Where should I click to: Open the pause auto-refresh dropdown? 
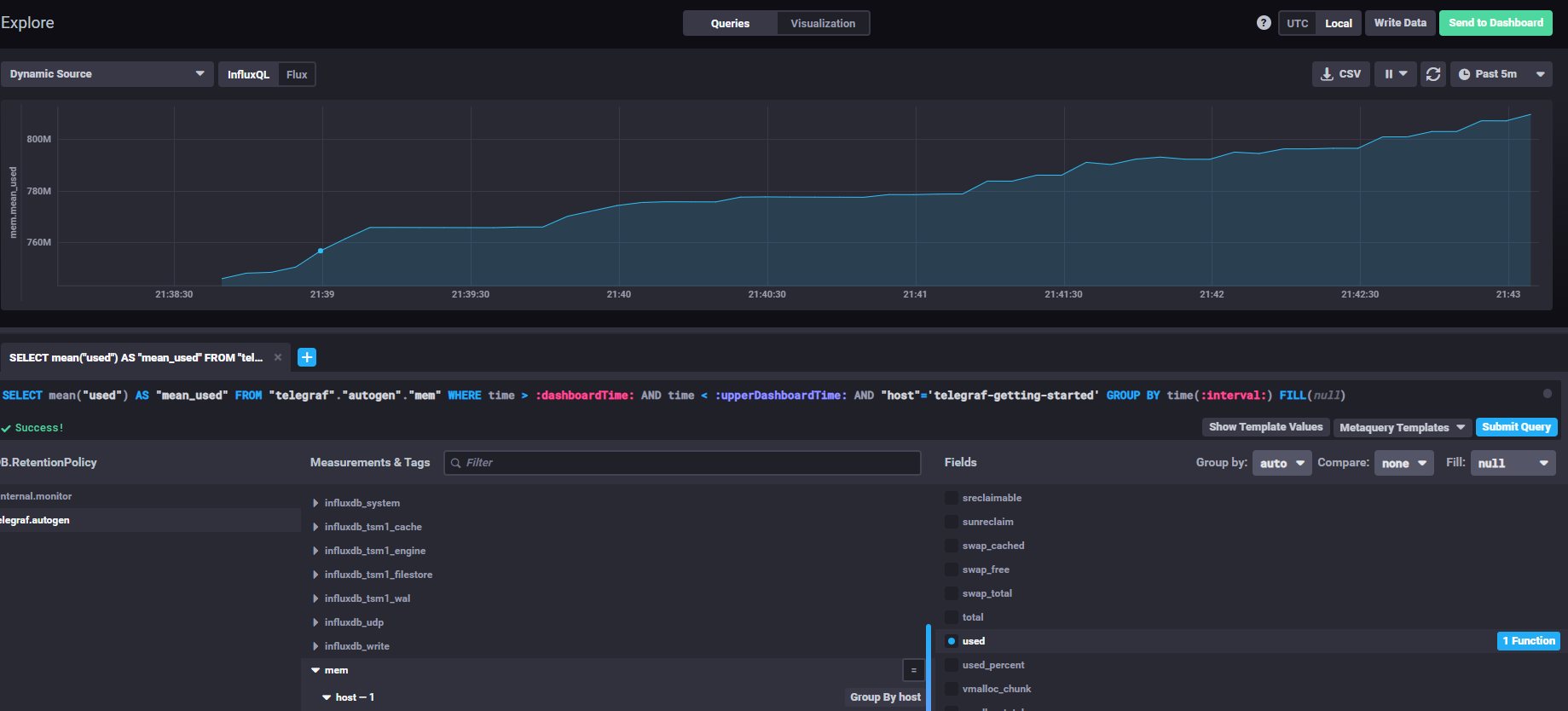pos(1396,74)
